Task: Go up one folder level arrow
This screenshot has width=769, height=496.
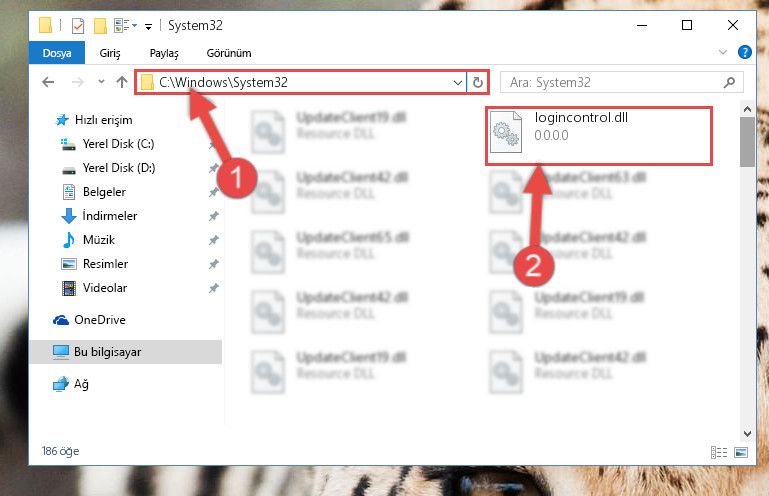Action: coord(122,82)
